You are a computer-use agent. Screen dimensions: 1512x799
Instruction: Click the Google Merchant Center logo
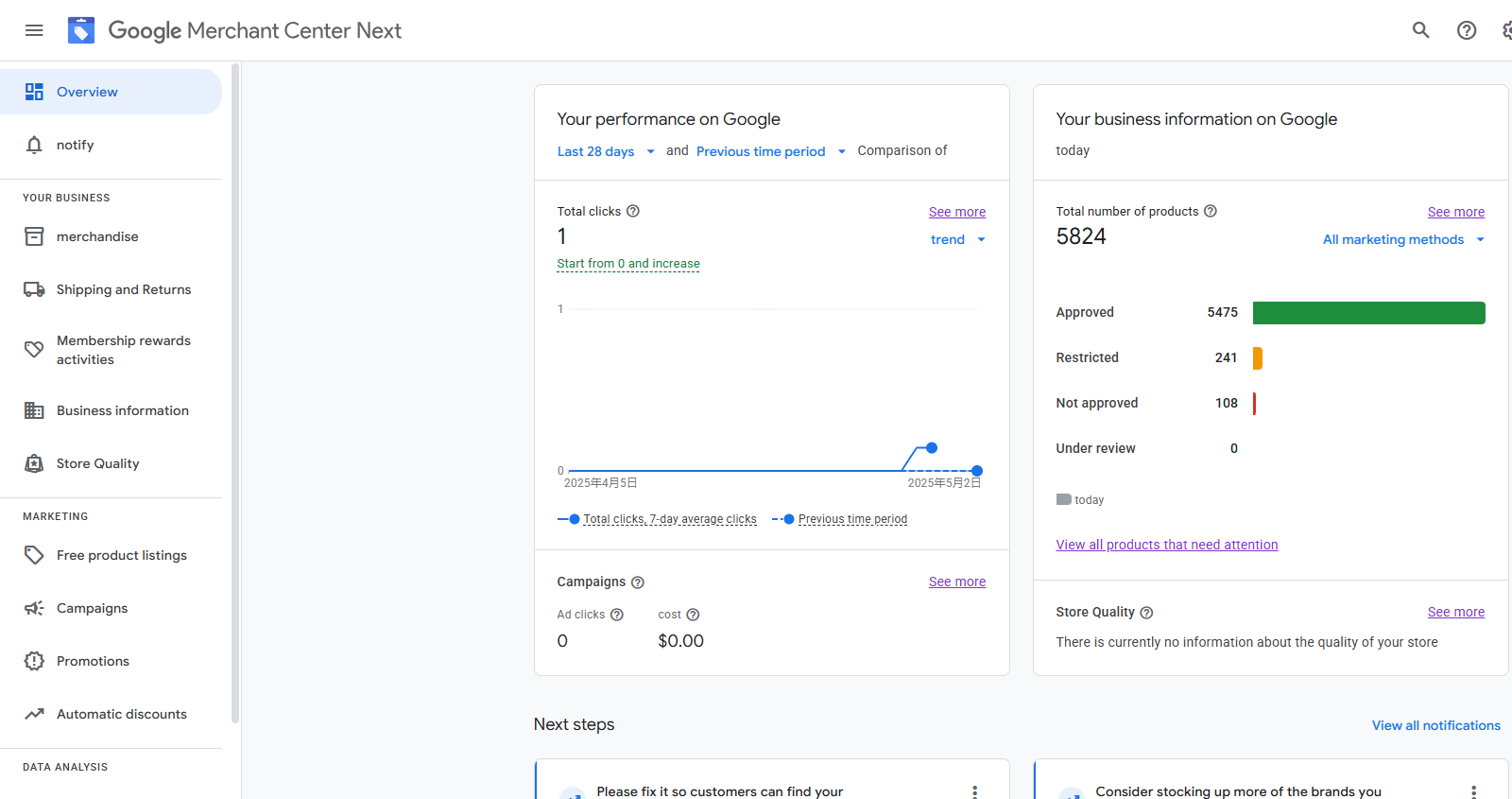point(81,30)
